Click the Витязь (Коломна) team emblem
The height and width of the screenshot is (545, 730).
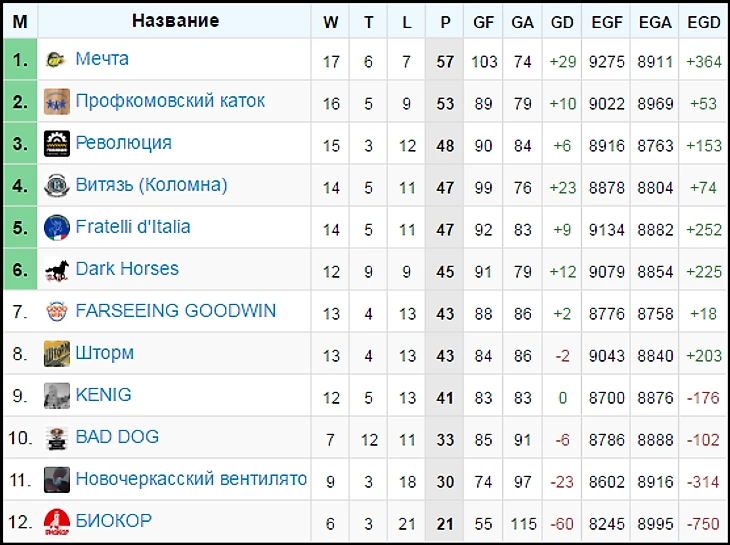pos(57,185)
